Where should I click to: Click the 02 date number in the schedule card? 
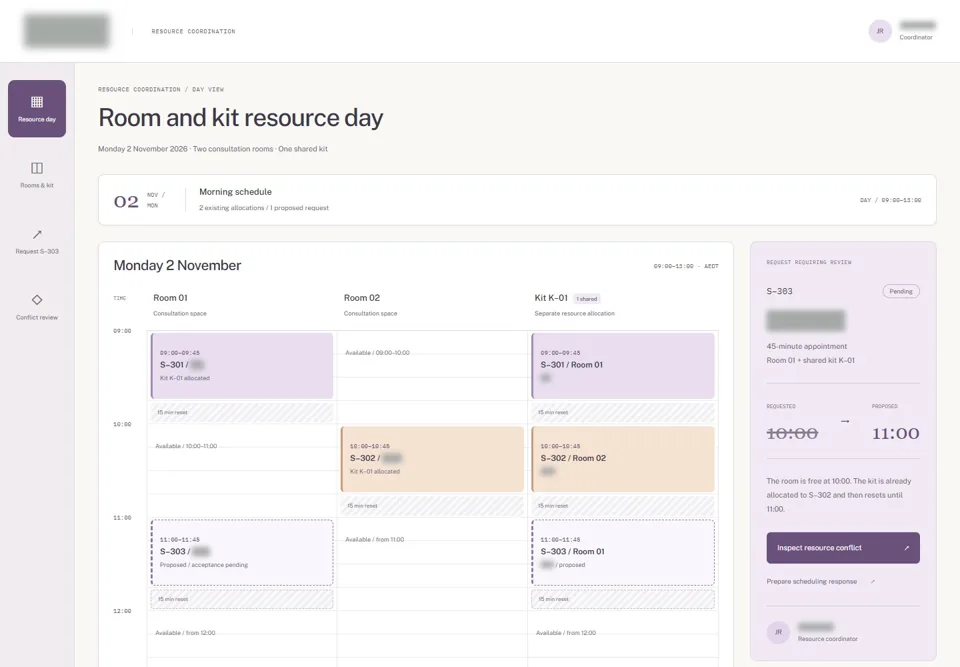click(126, 202)
